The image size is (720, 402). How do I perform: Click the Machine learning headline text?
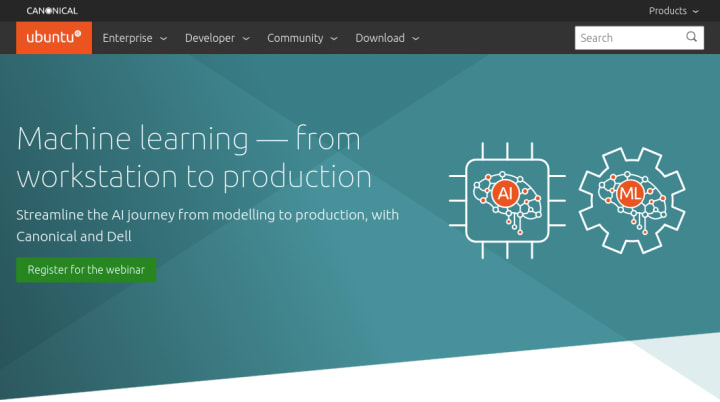point(194,157)
